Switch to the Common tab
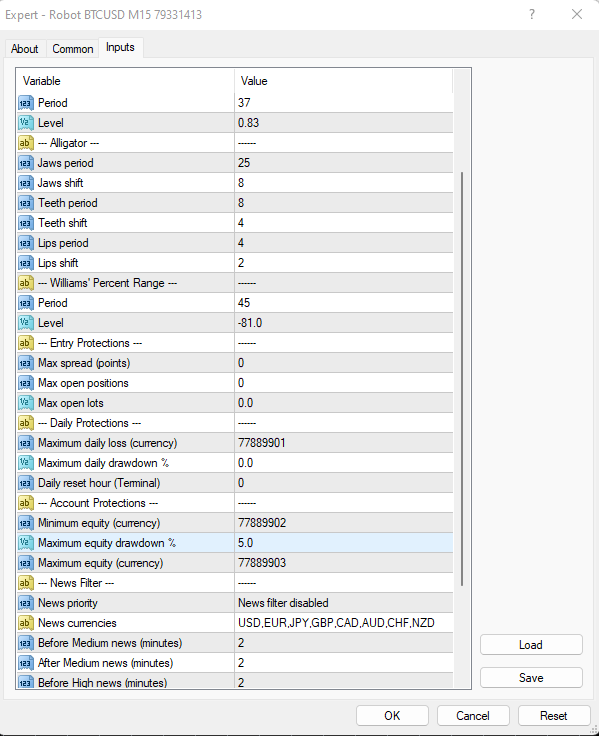This screenshot has width=599, height=736. click(x=73, y=49)
